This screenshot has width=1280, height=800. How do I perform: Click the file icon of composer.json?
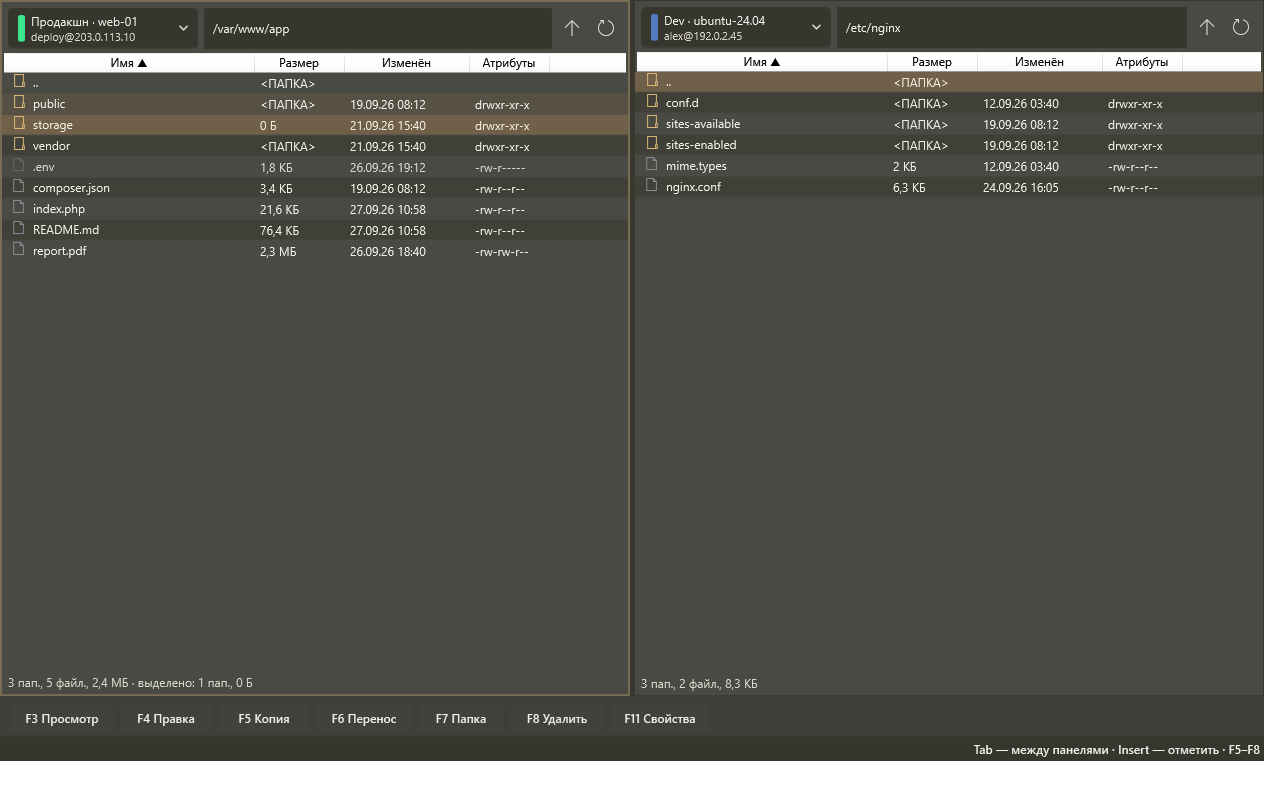[x=19, y=187]
